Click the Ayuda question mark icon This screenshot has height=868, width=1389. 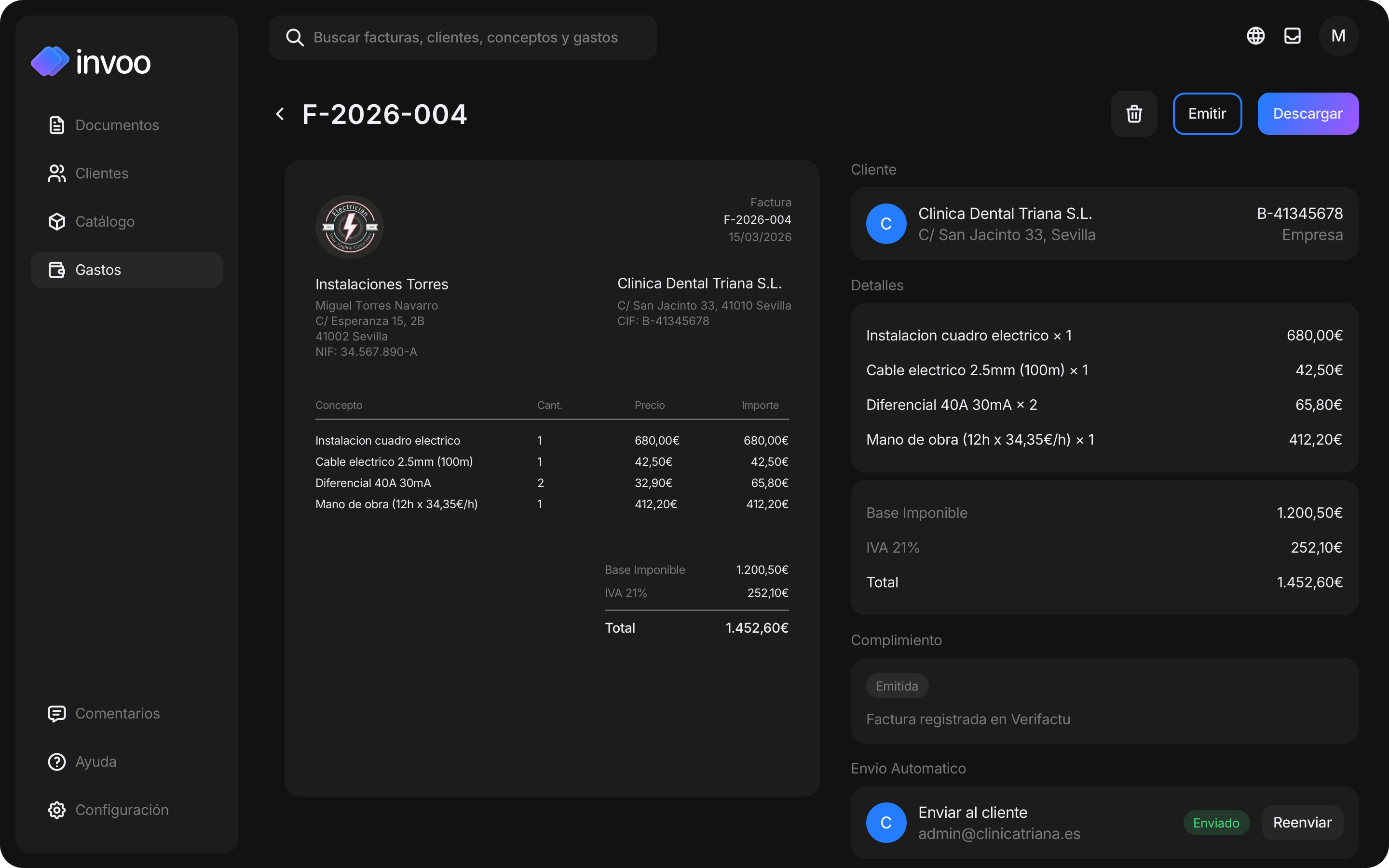tap(57, 762)
